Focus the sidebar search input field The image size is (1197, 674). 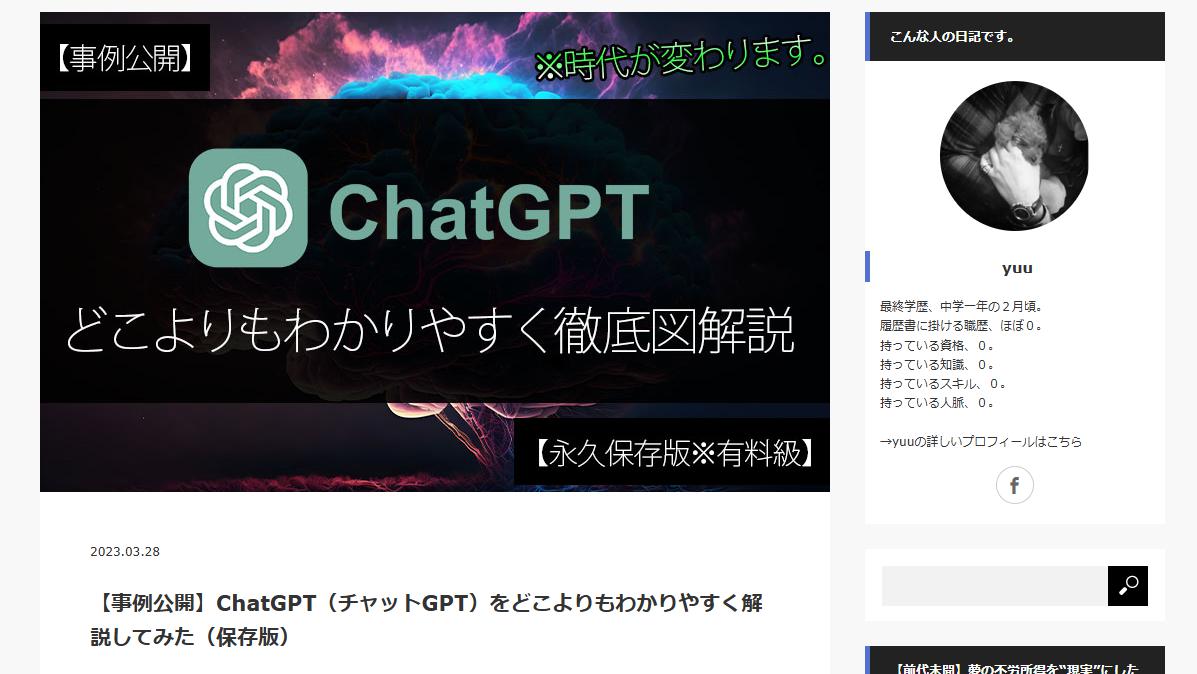click(x=994, y=586)
